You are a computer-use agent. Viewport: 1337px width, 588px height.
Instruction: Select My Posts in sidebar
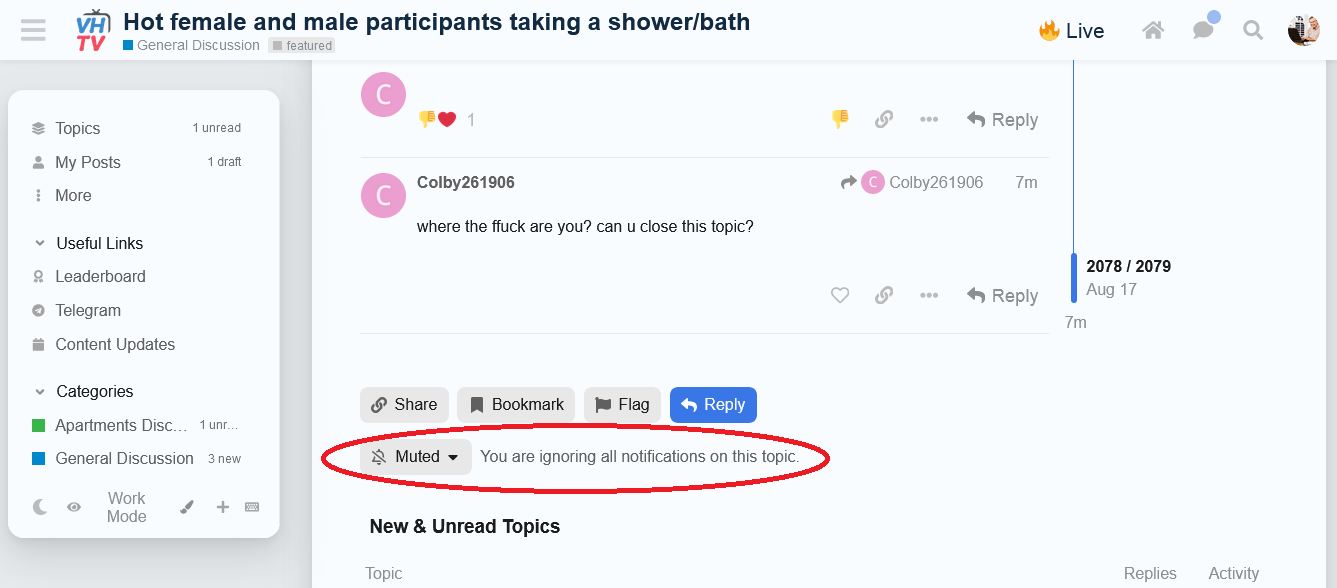tap(87, 162)
